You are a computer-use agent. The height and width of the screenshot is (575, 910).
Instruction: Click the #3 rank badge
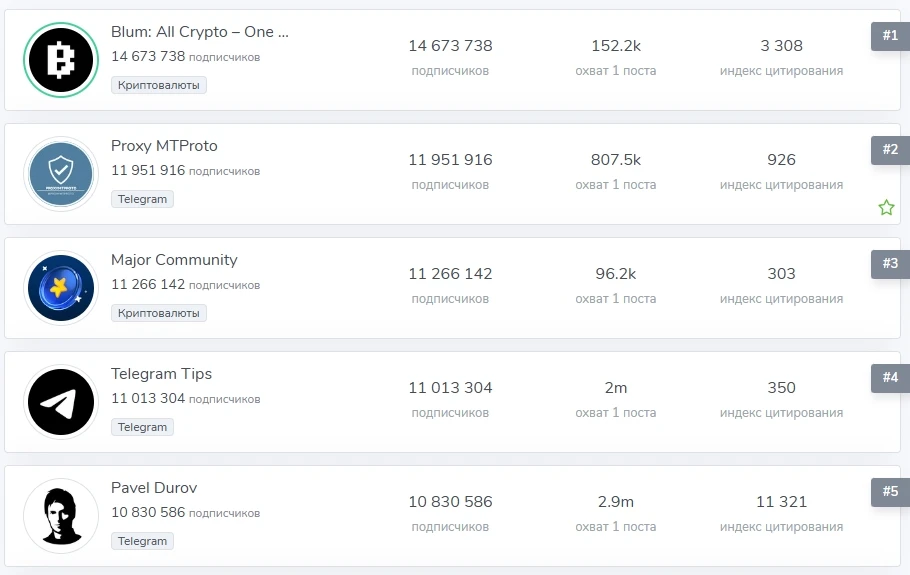890,263
